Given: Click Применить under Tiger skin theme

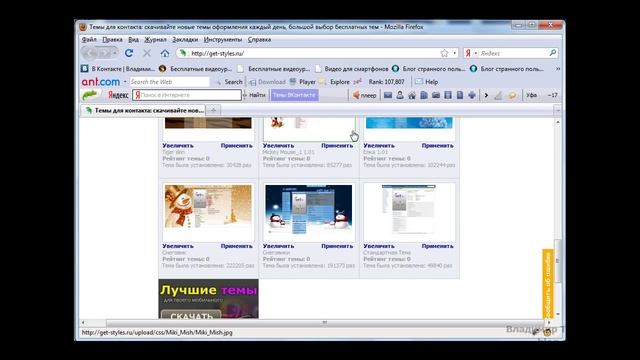Looking at the screenshot, I should (237, 146).
